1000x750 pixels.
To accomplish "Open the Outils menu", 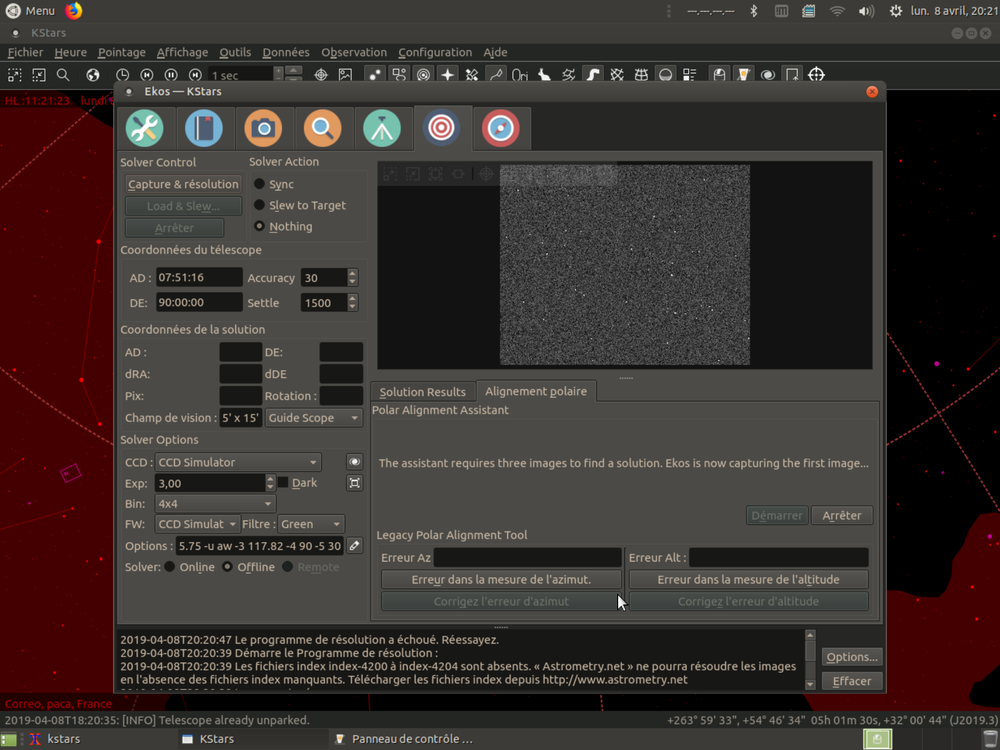I will click(235, 52).
